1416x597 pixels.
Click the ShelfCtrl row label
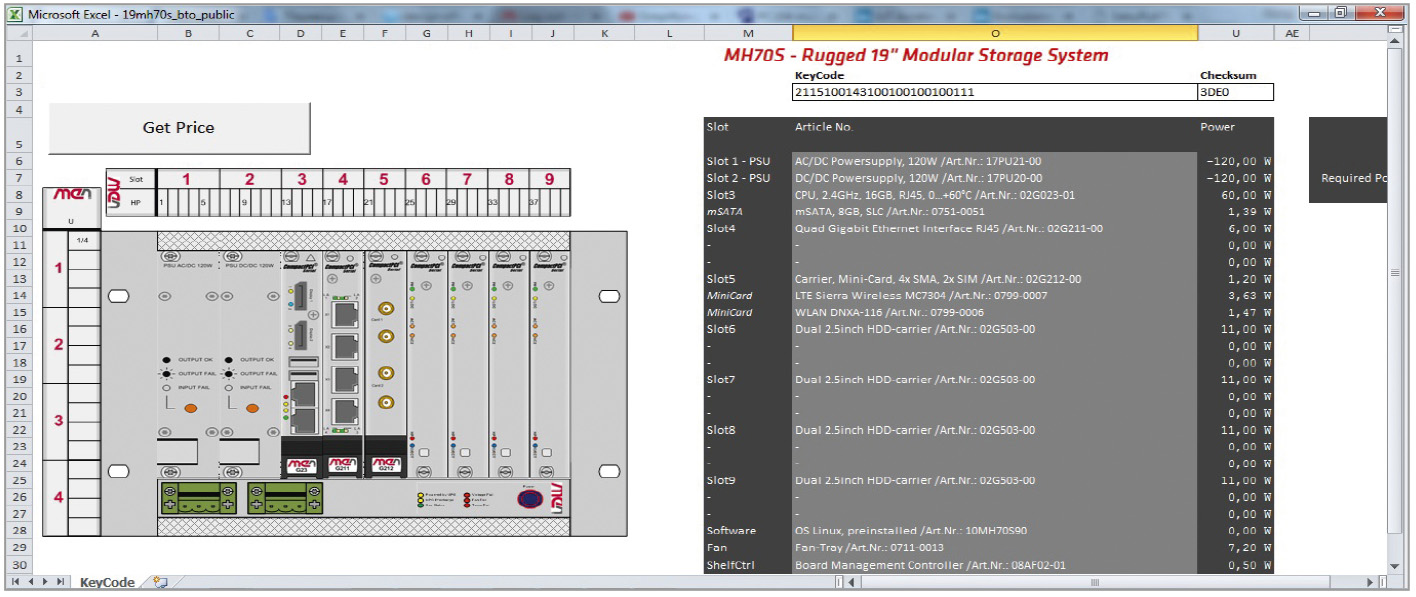tap(728, 565)
